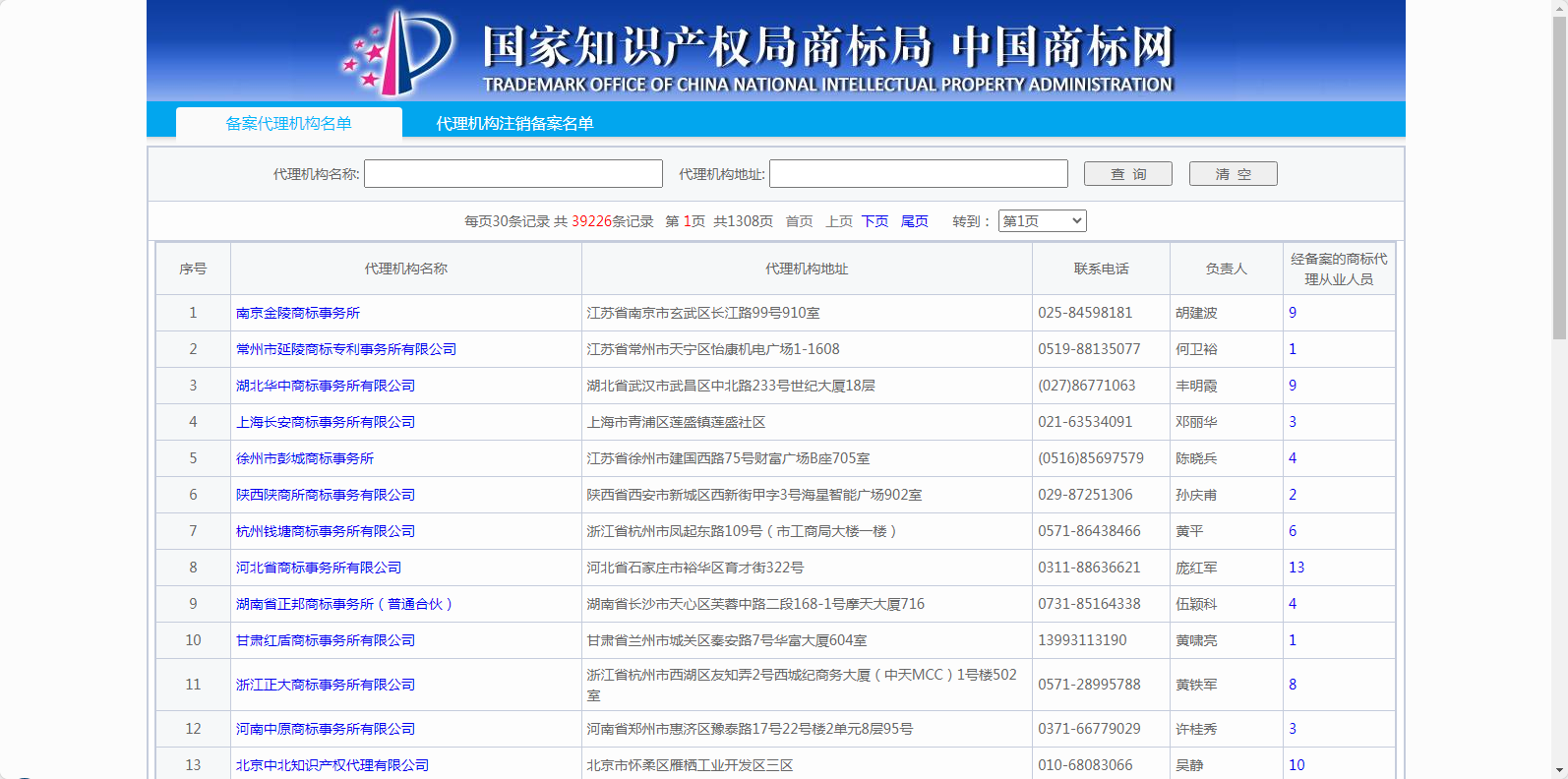Click into the 代理机构地址 input box
Image resolution: width=1568 pixels, height=779 pixels.
point(919,174)
